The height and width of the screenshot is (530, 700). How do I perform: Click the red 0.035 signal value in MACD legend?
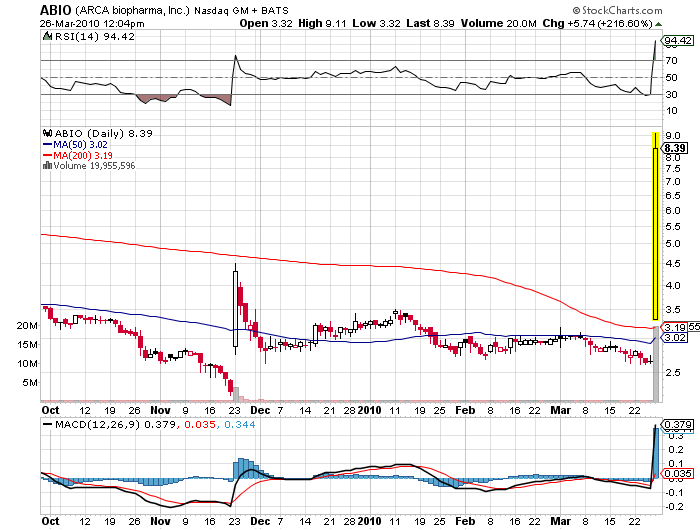(200, 424)
